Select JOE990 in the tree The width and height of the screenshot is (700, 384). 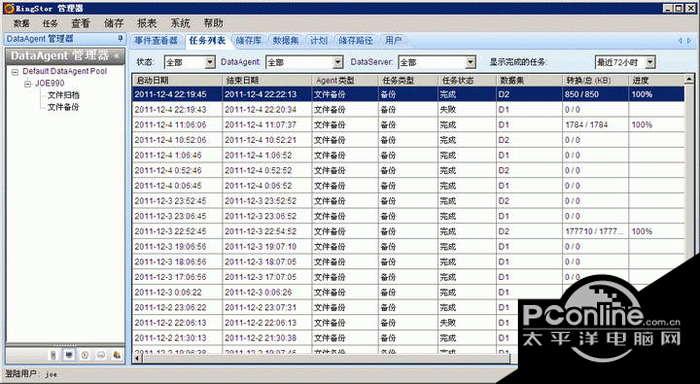(x=50, y=83)
